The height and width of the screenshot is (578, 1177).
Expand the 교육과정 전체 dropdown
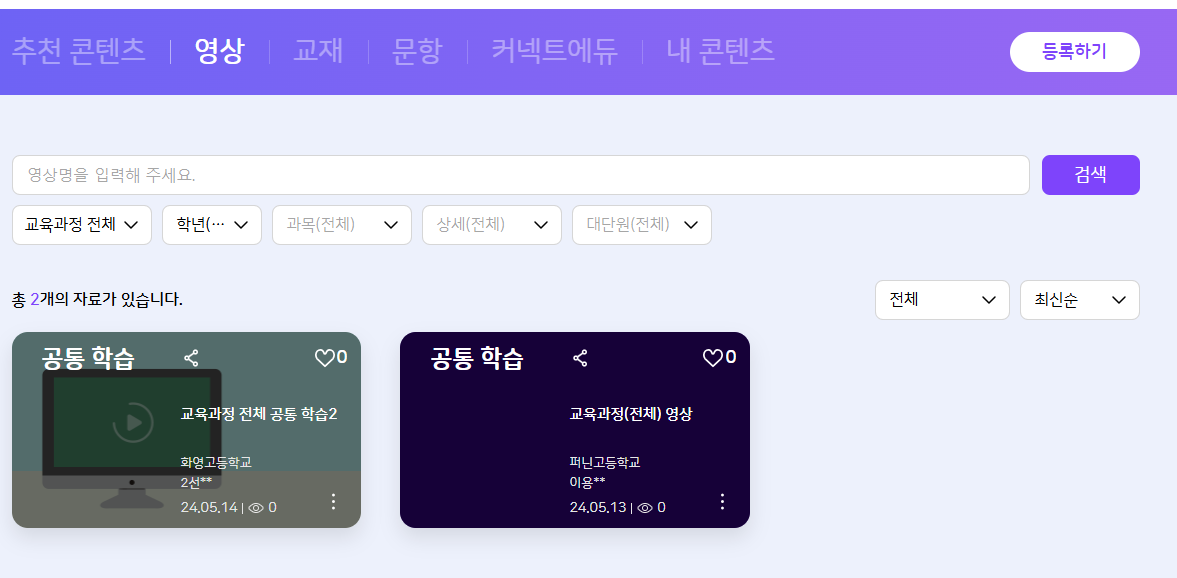point(82,225)
